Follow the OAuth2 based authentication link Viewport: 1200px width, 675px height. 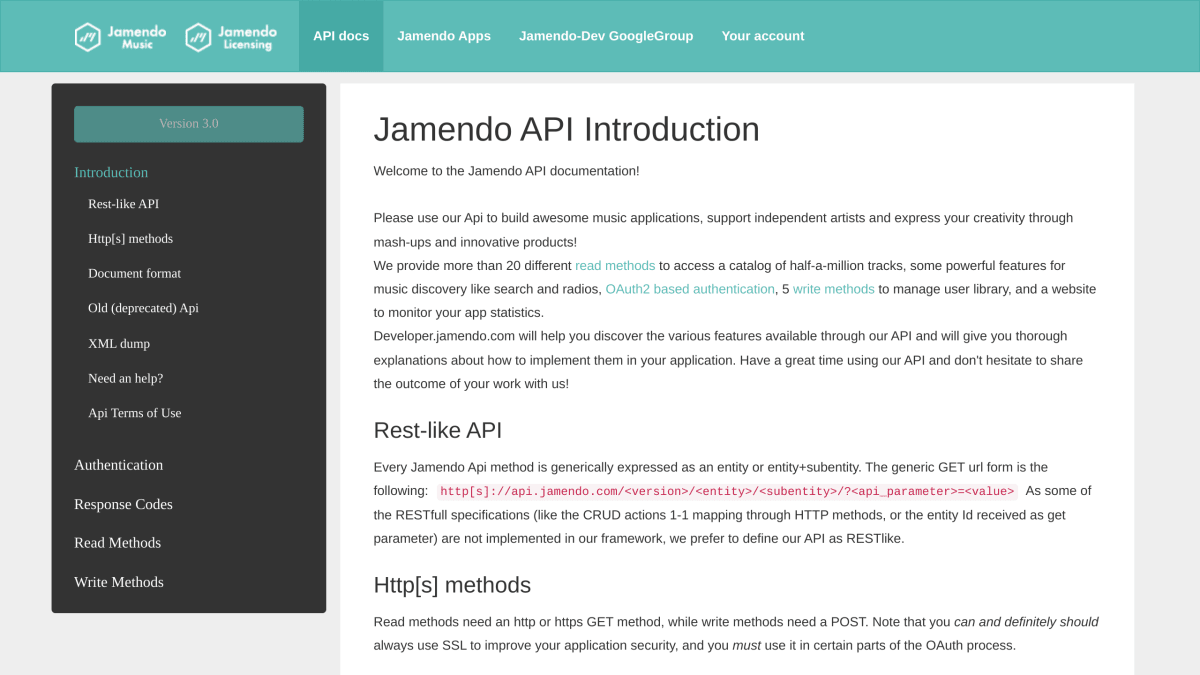pos(690,289)
